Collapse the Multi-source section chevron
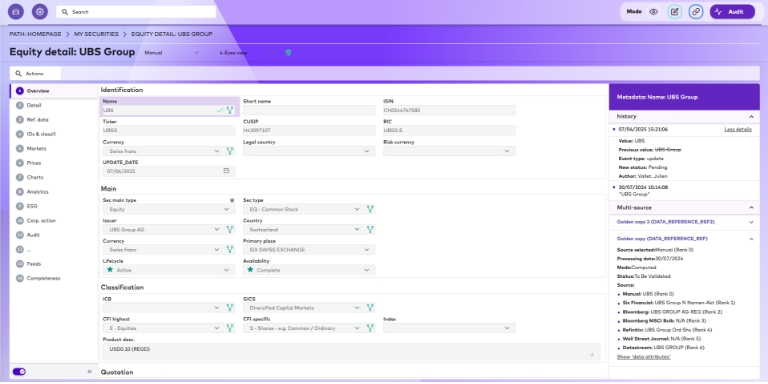This screenshot has height=384, width=768. 751,208
